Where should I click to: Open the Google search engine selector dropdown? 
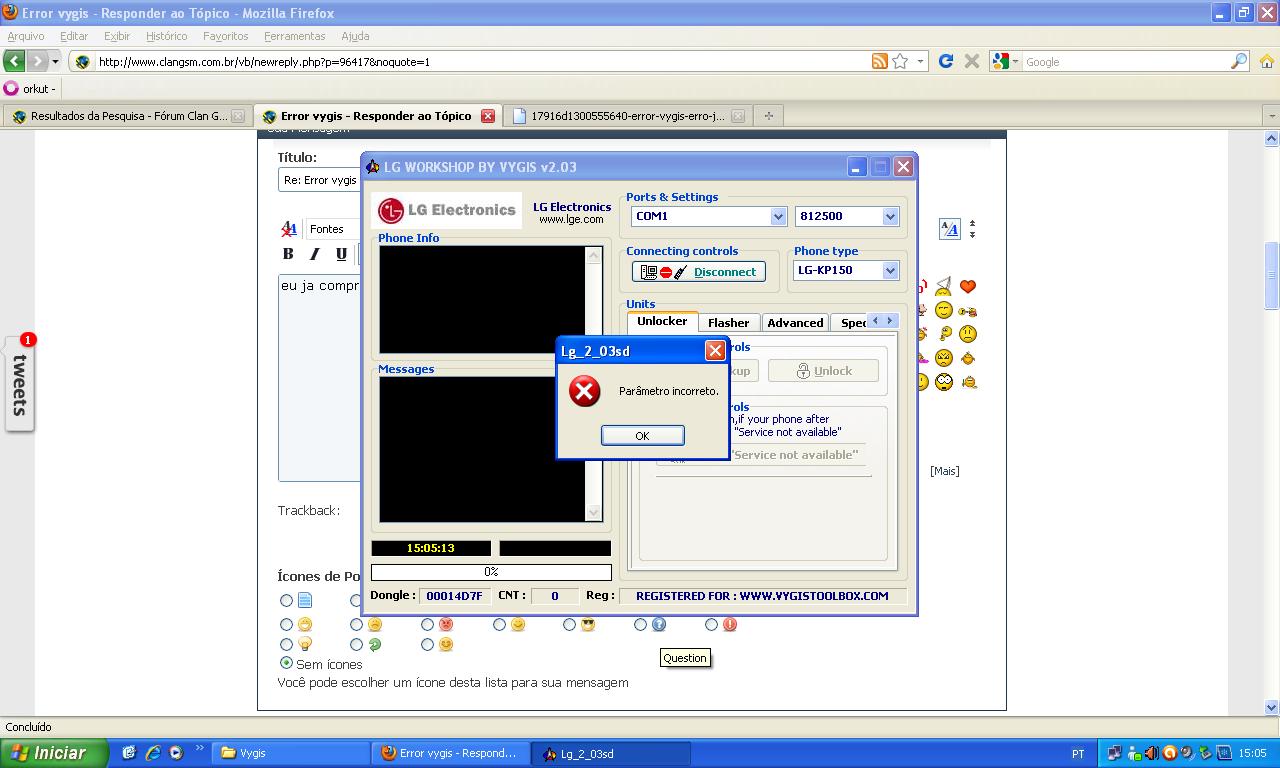tap(1004, 61)
